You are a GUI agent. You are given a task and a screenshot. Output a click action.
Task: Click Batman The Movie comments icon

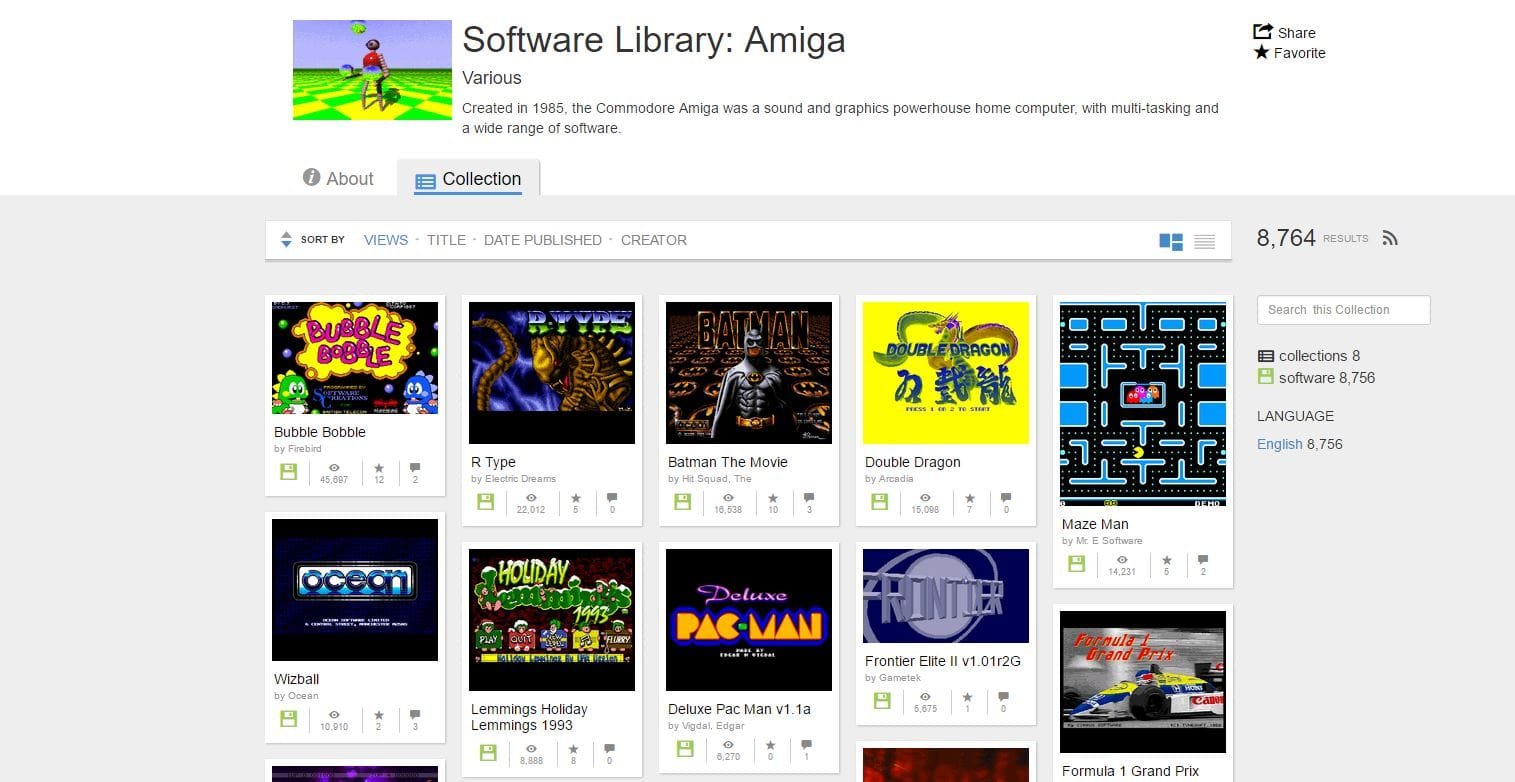click(809, 497)
